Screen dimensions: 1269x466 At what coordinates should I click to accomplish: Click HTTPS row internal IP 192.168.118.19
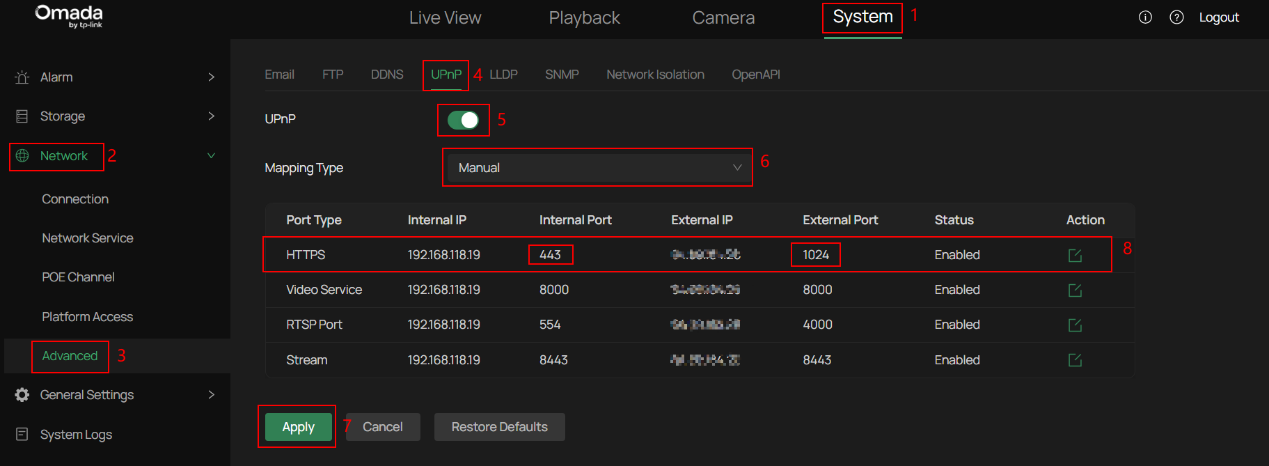[x=444, y=255]
